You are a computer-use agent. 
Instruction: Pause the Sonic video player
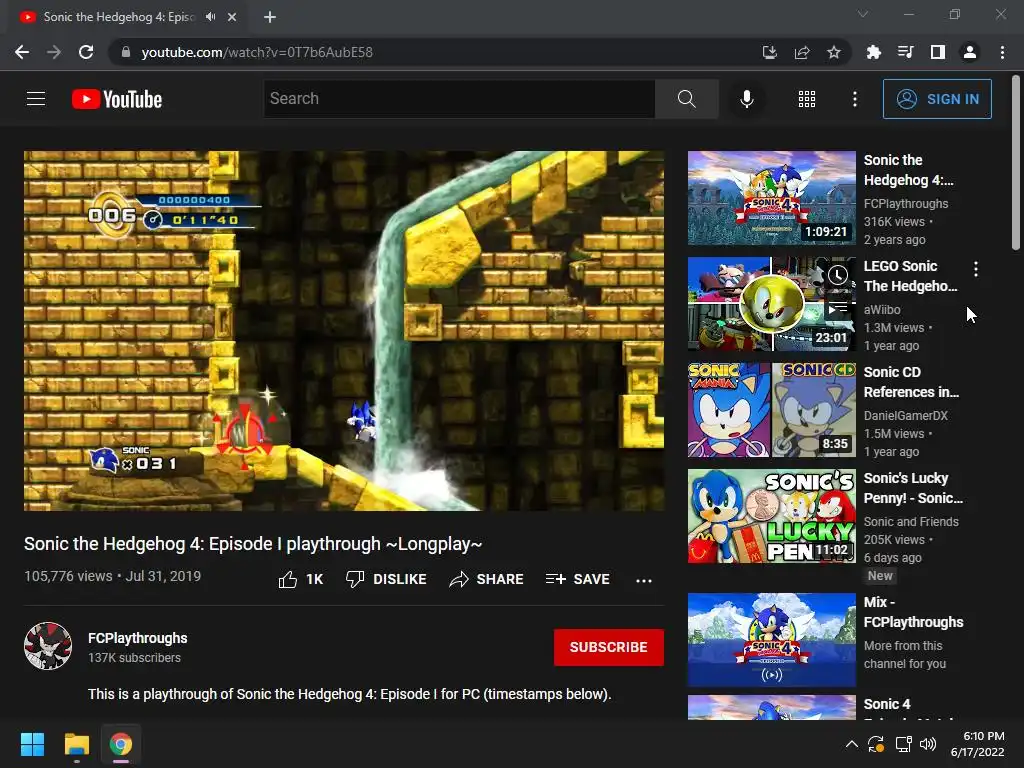point(344,330)
